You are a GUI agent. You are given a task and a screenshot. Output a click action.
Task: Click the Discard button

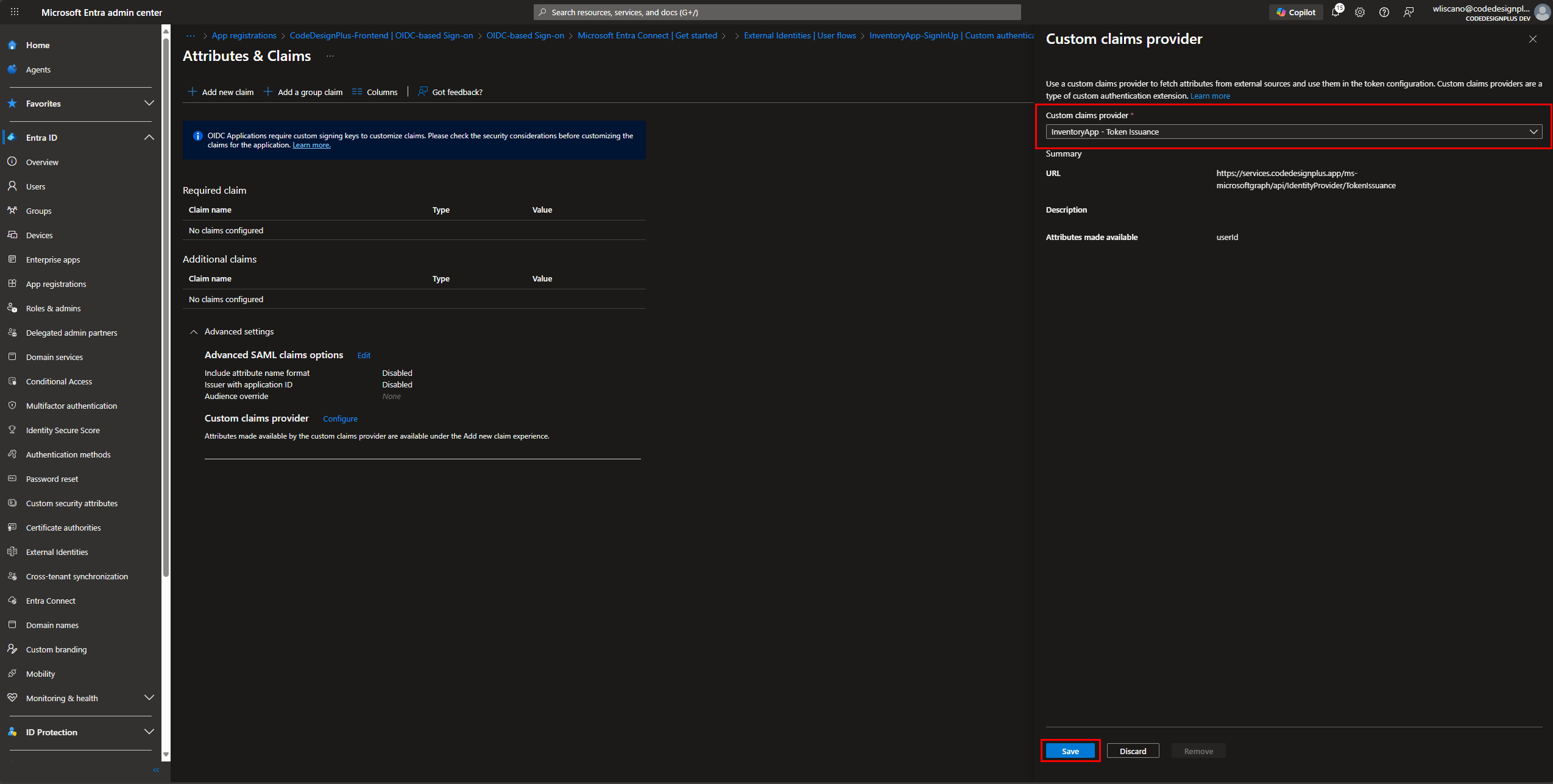pyautogui.click(x=1133, y=751)
